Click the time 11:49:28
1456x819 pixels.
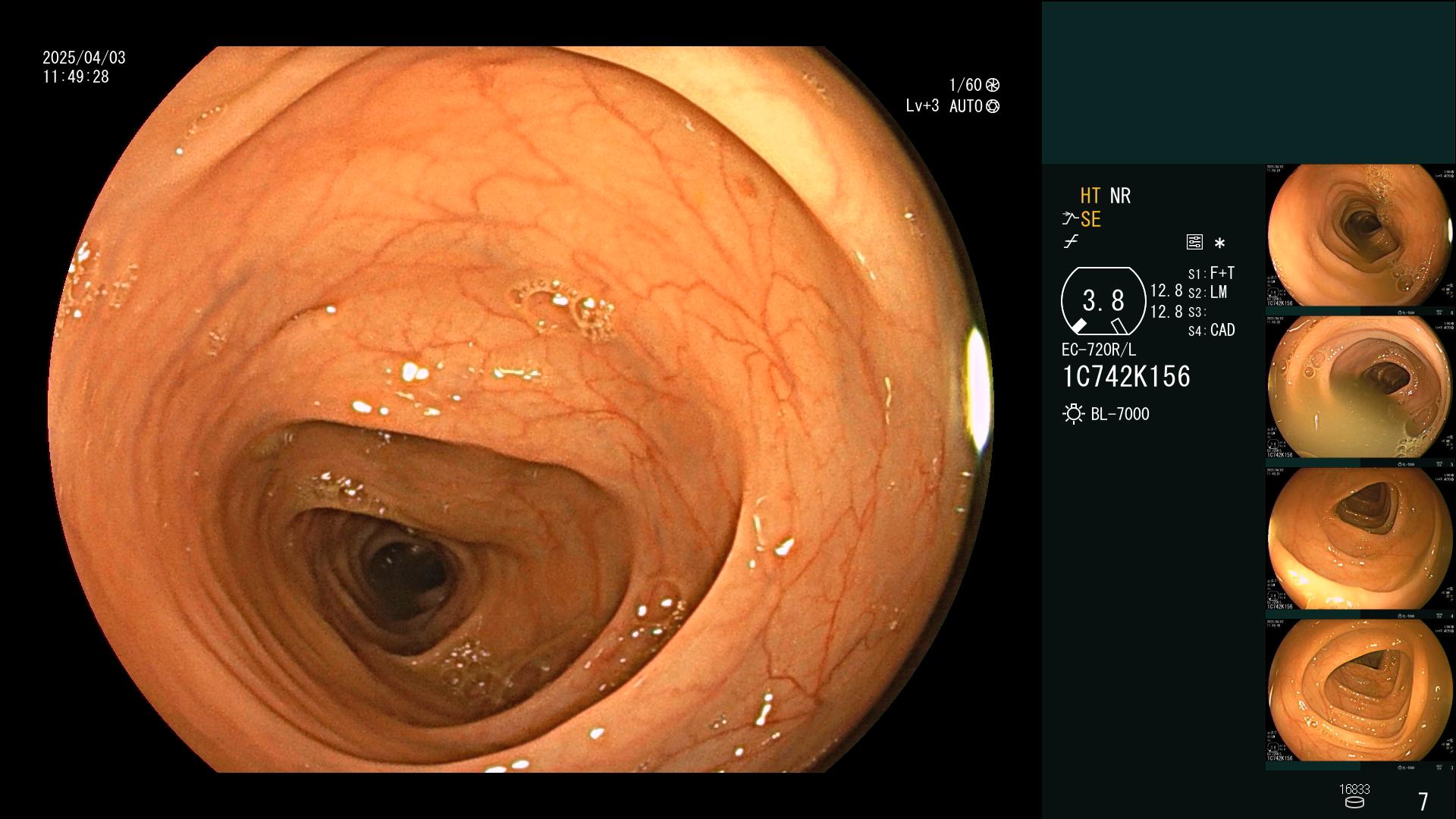pyautogui.click(x=76, y=77)
